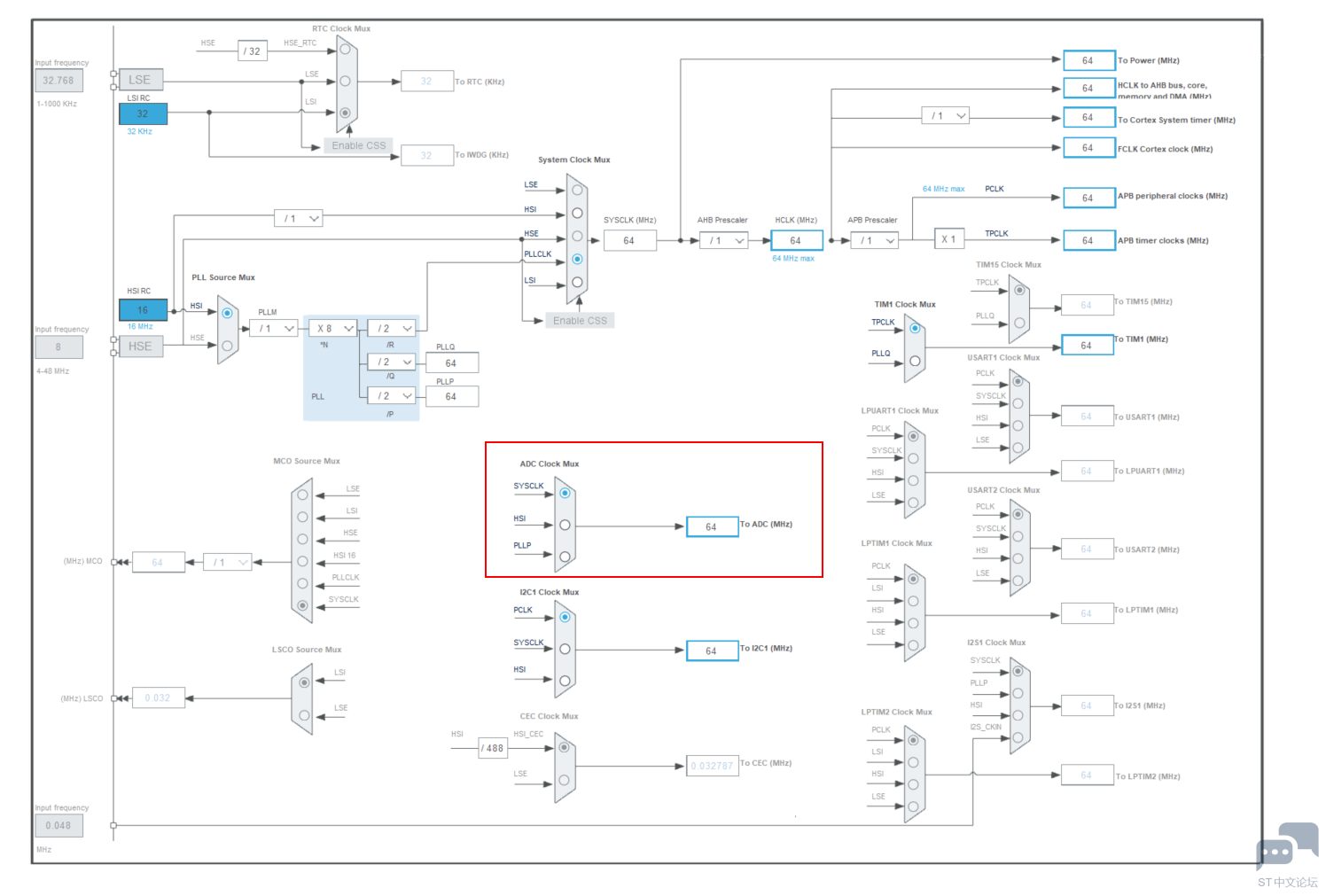Select HSI in ADC Clock Mux
The height and width of the screenshot is (896, 1326).
pos(565,525)
